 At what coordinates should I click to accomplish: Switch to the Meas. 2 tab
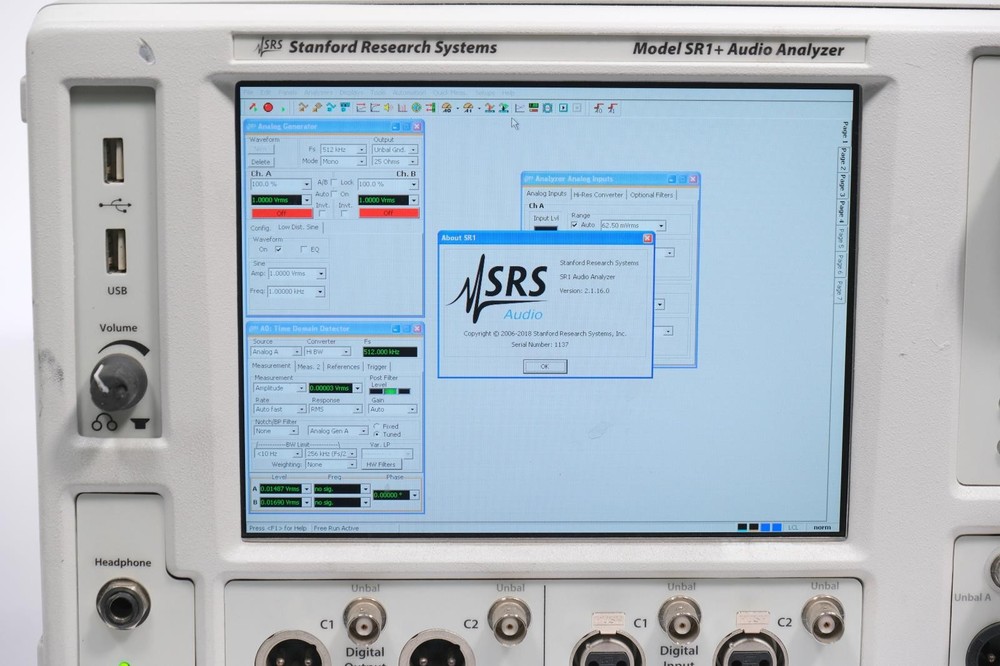tap(312, 366)
